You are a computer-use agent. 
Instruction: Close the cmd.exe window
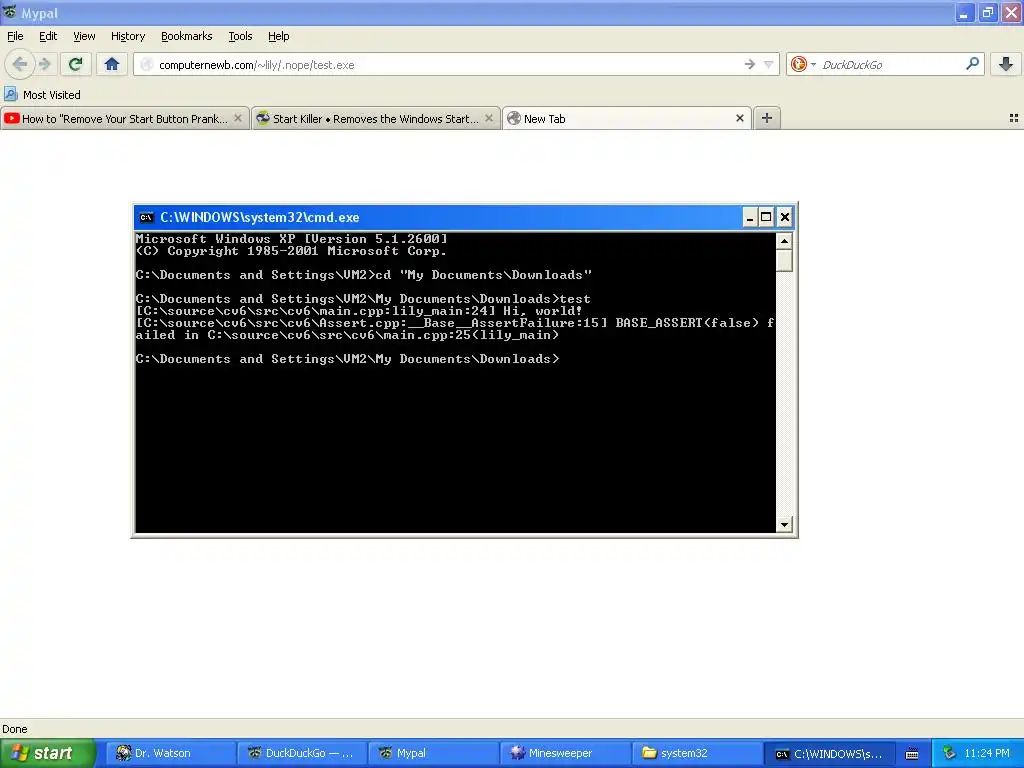click(x=785, y=217)
